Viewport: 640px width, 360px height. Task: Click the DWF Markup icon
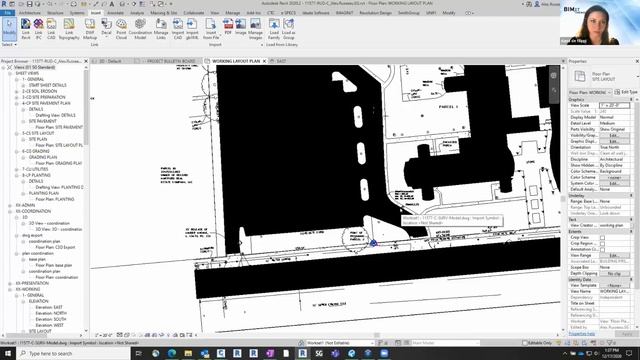[90, 29]
